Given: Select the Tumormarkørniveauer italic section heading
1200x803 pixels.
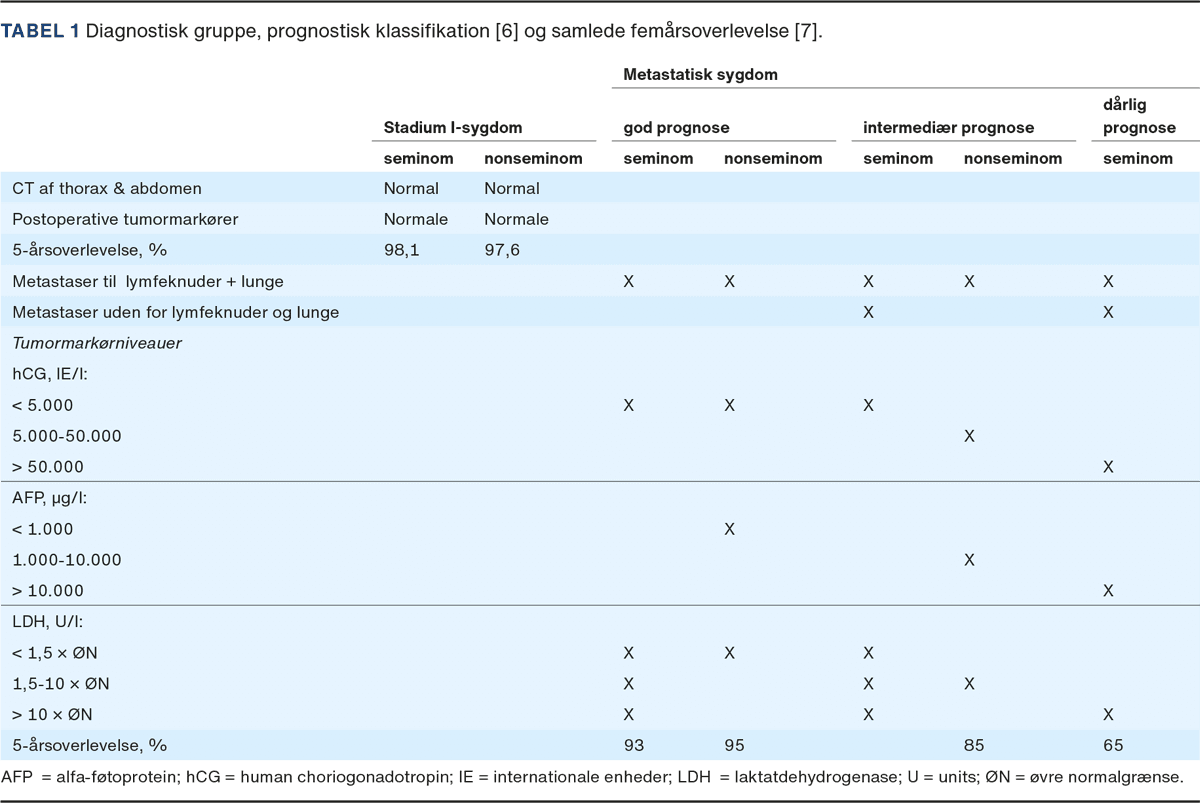Looking at the screenshot, I should [96, 343].
